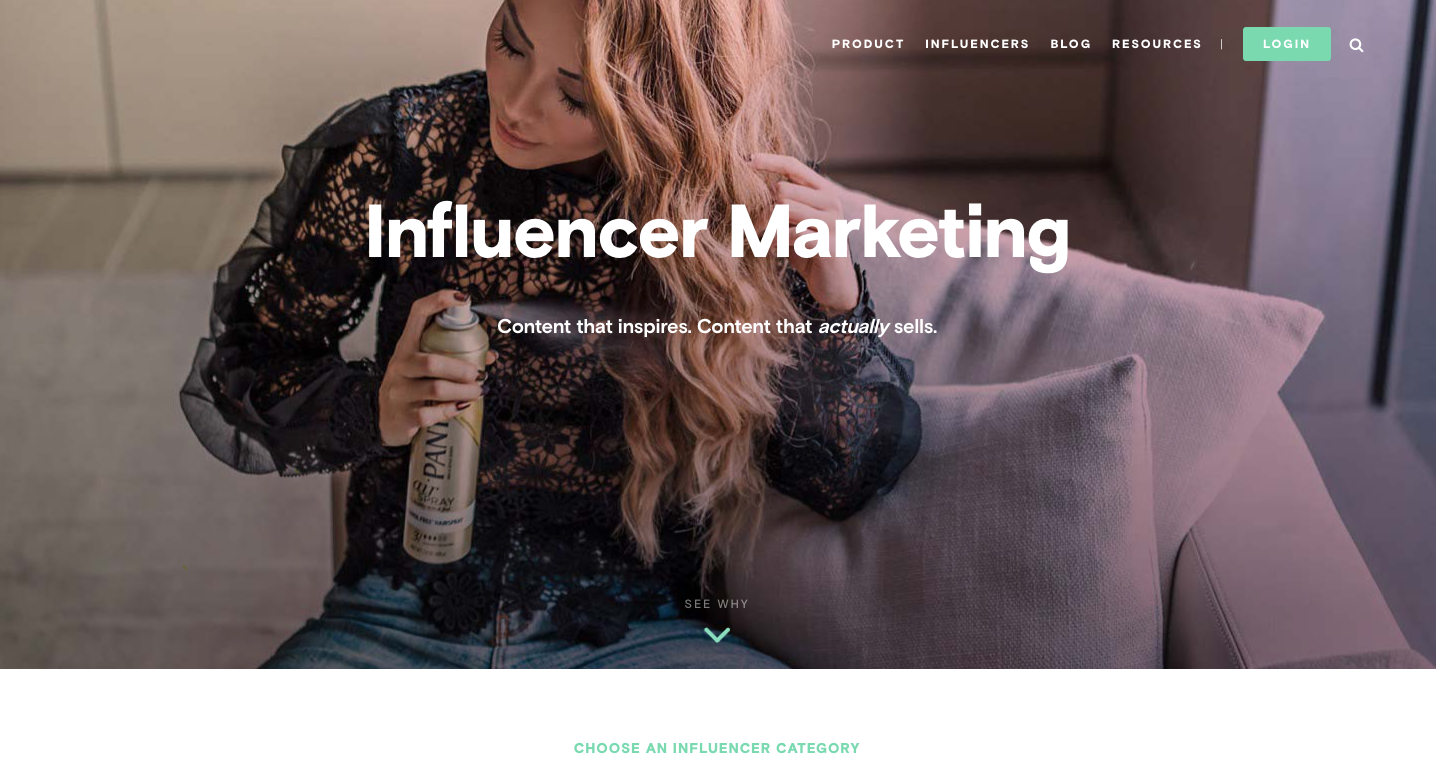The height and width of the screenshot is (781, 1436).
Task: Click the vertical divider beside LOGIN
Action: tap(1222, 44)
